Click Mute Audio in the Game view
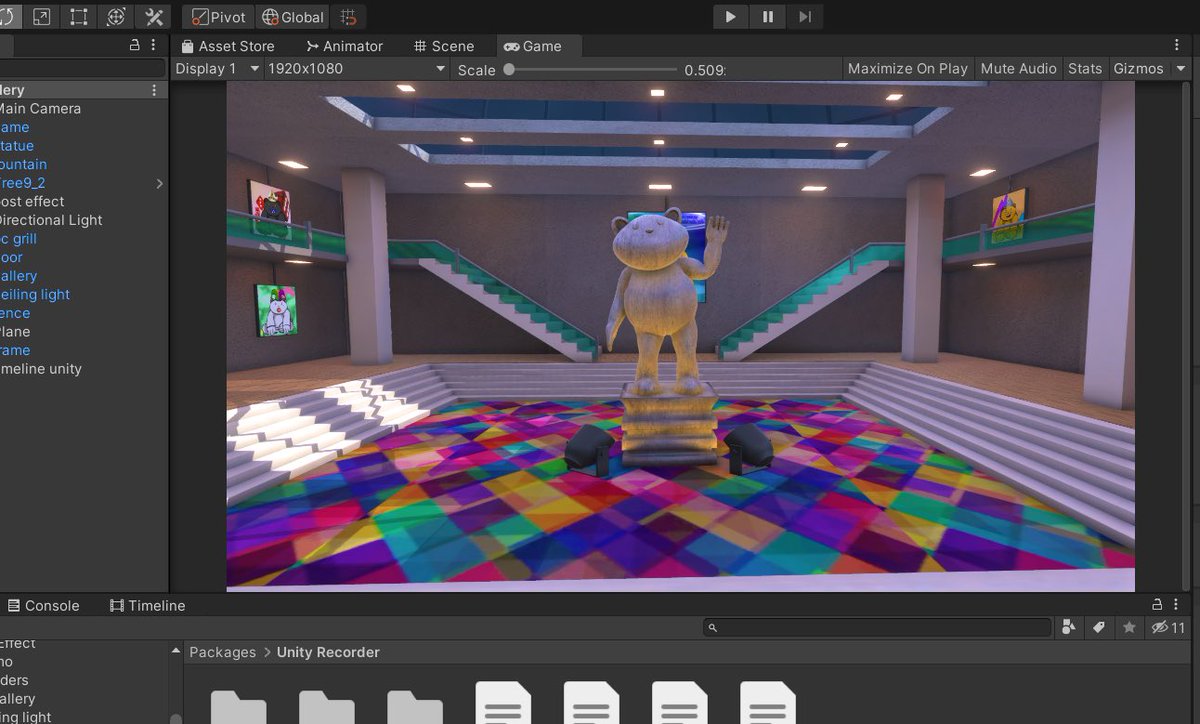The height and width of the screenshot is (724, 1200). click(x=1018, y=68)
